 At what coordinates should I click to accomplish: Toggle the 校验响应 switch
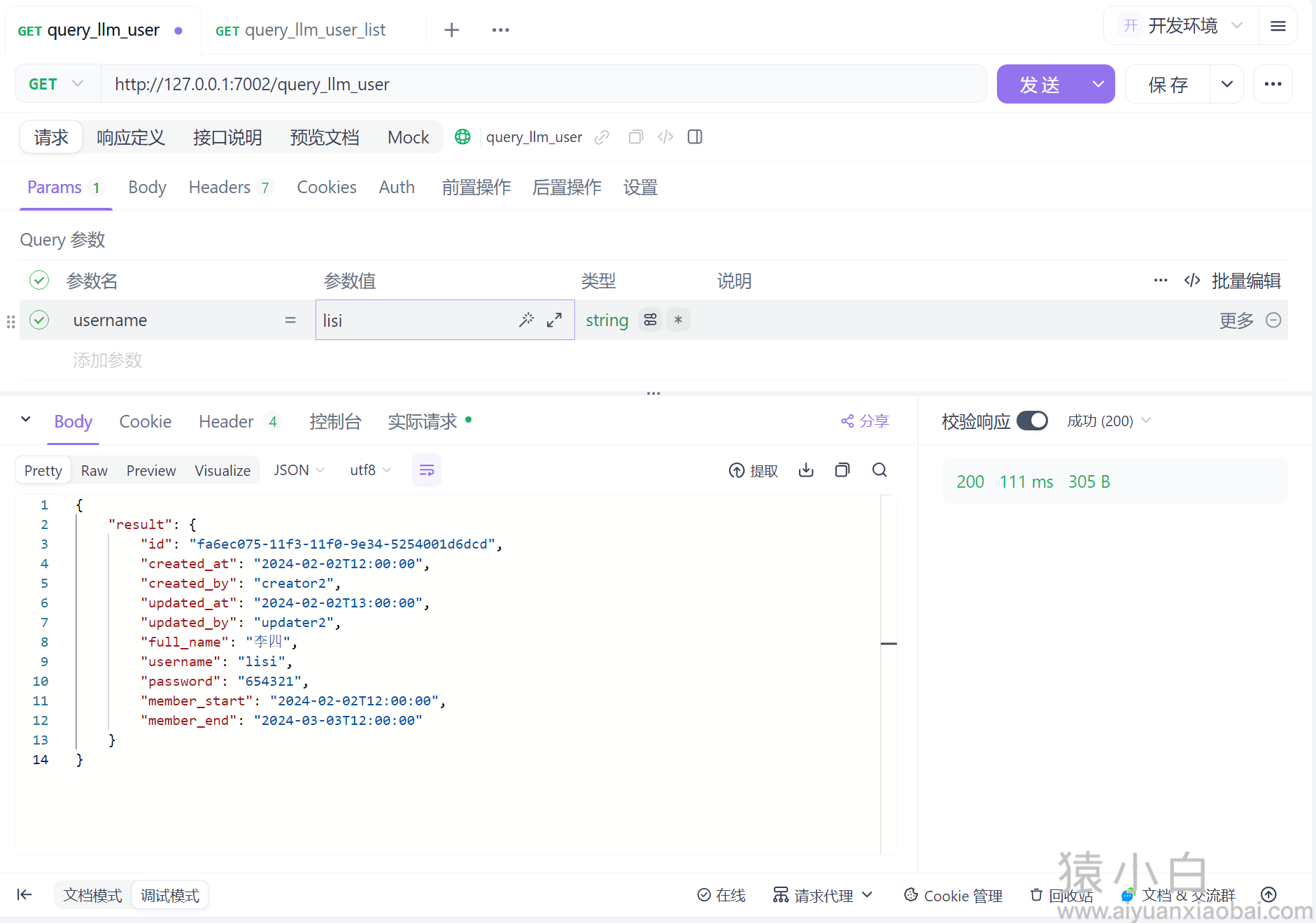(1031, 421)
